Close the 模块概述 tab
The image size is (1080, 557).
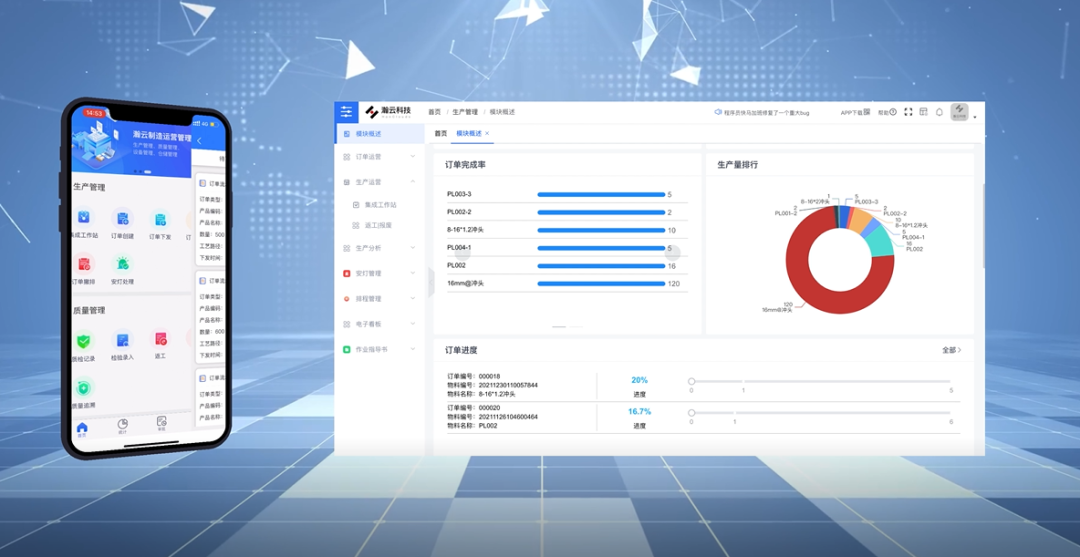click(x=488, y=133)
